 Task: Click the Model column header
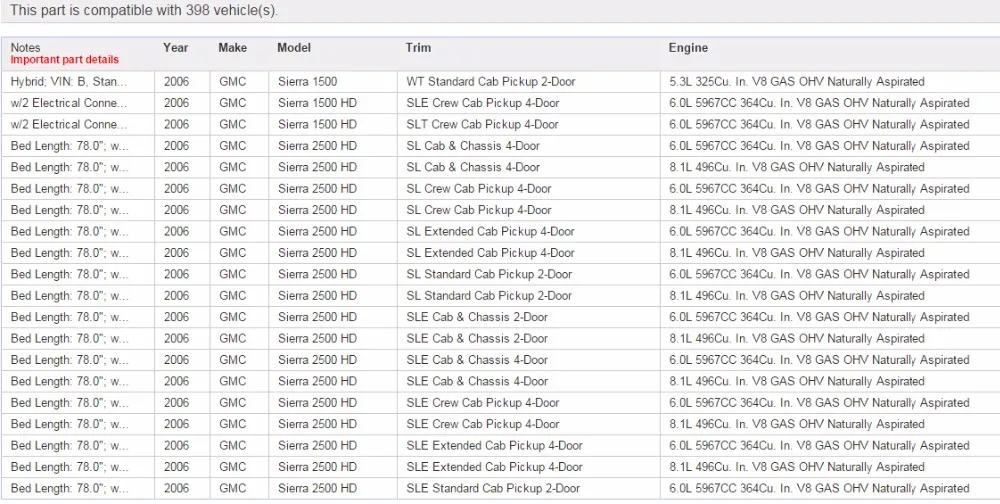[294, 48]
